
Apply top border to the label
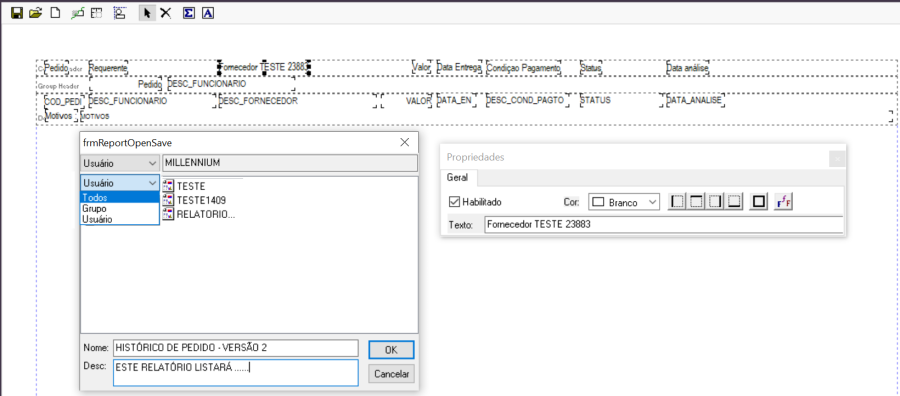point(697,202)
